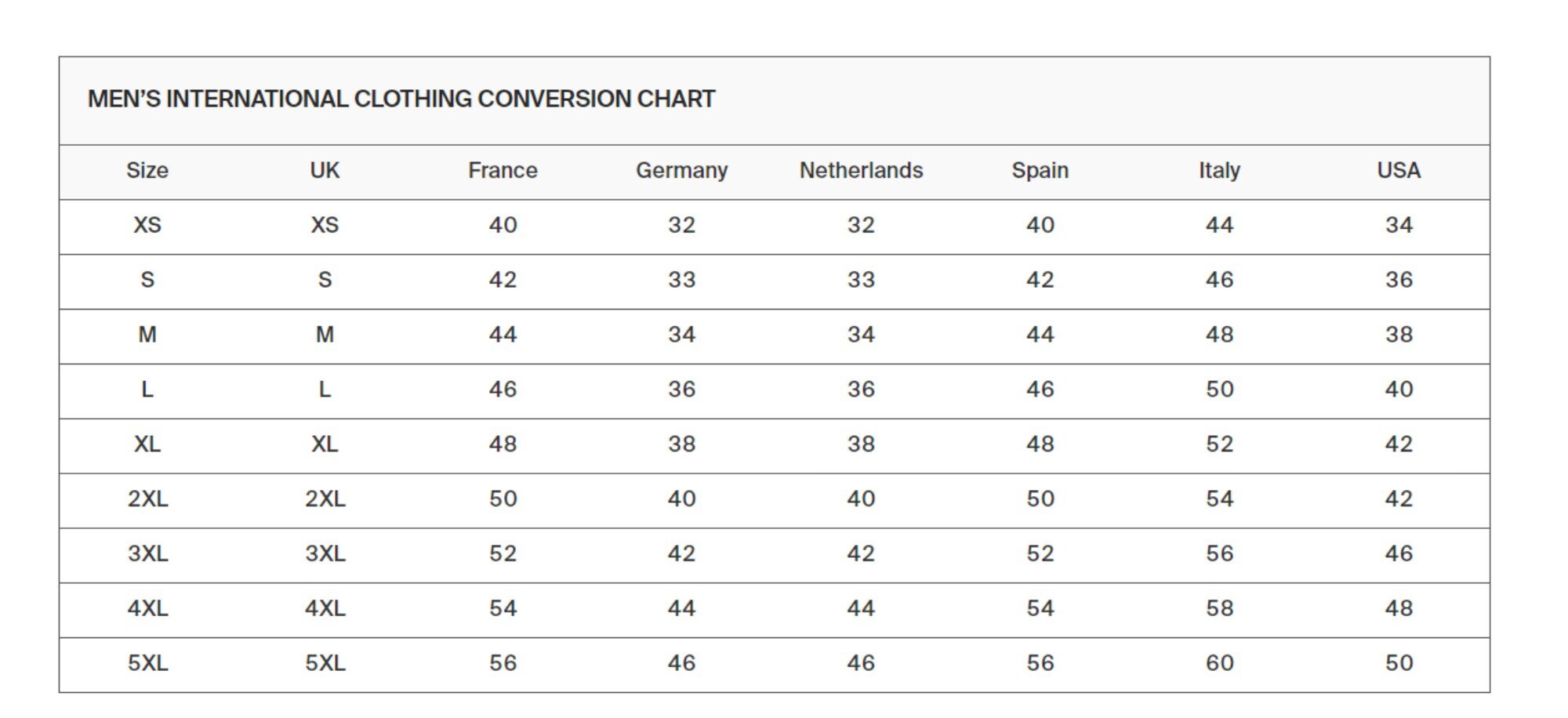The width and height of the screenshot is (1568, 718).
Task: Select France value 46 in L row
Action: click(x=503, y=390)
